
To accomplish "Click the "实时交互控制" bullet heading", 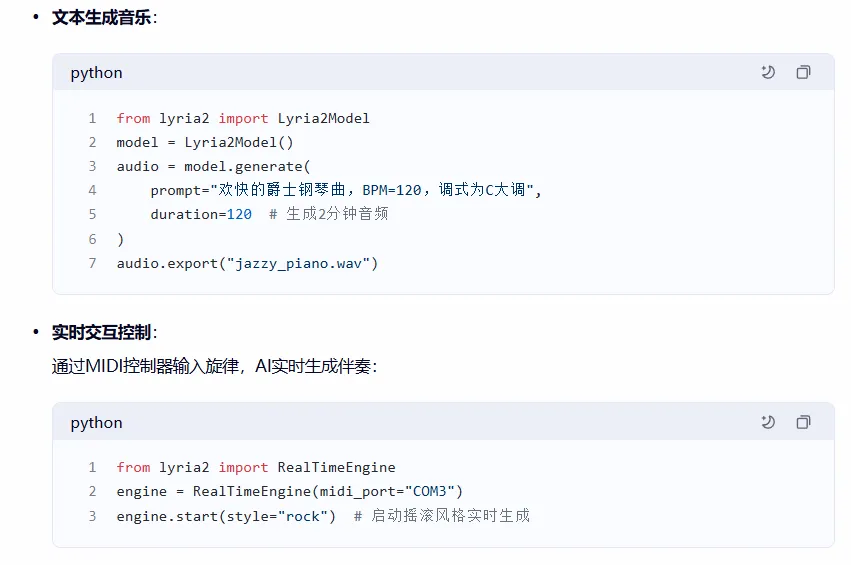I will 103,332.
